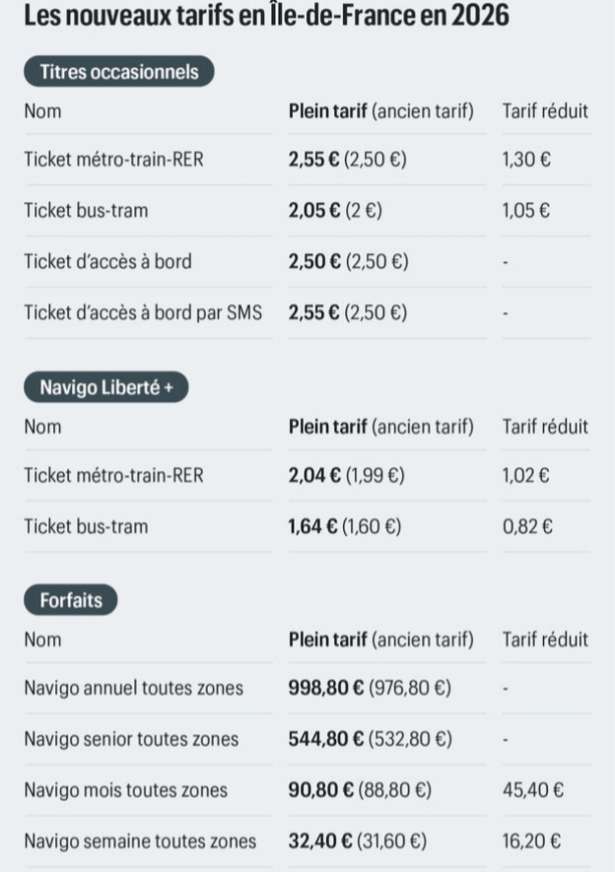Click the 45,40 € reduced monthly fare
Screen dimensions: 615x872
point(532,790)
